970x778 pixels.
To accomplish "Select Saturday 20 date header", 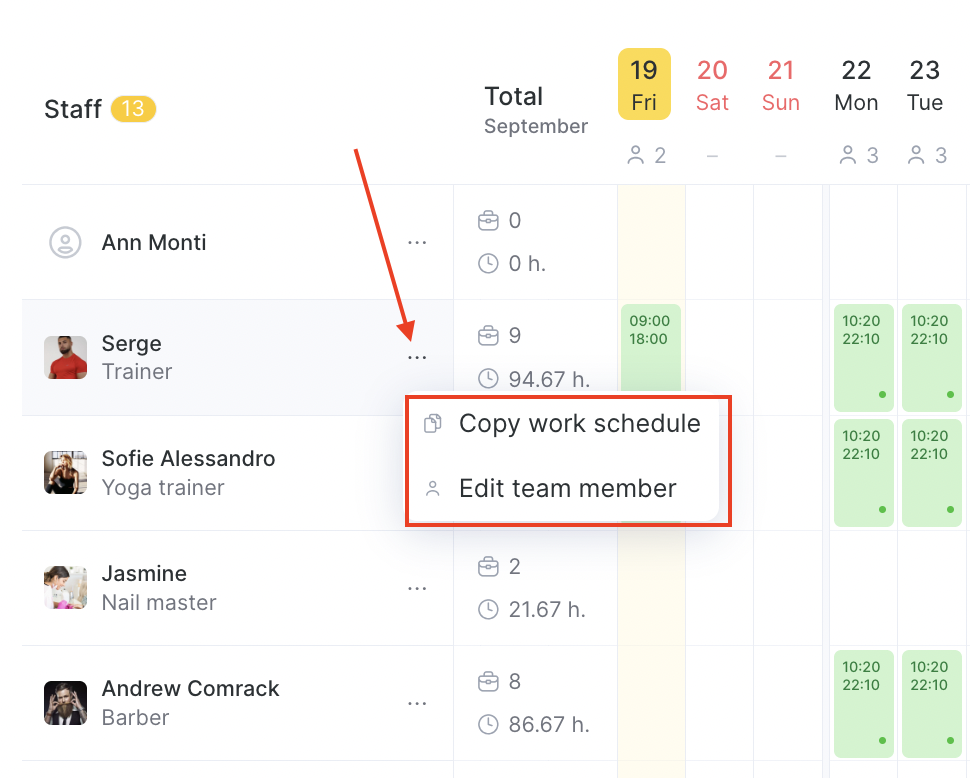I will click(x=712, y=84).
